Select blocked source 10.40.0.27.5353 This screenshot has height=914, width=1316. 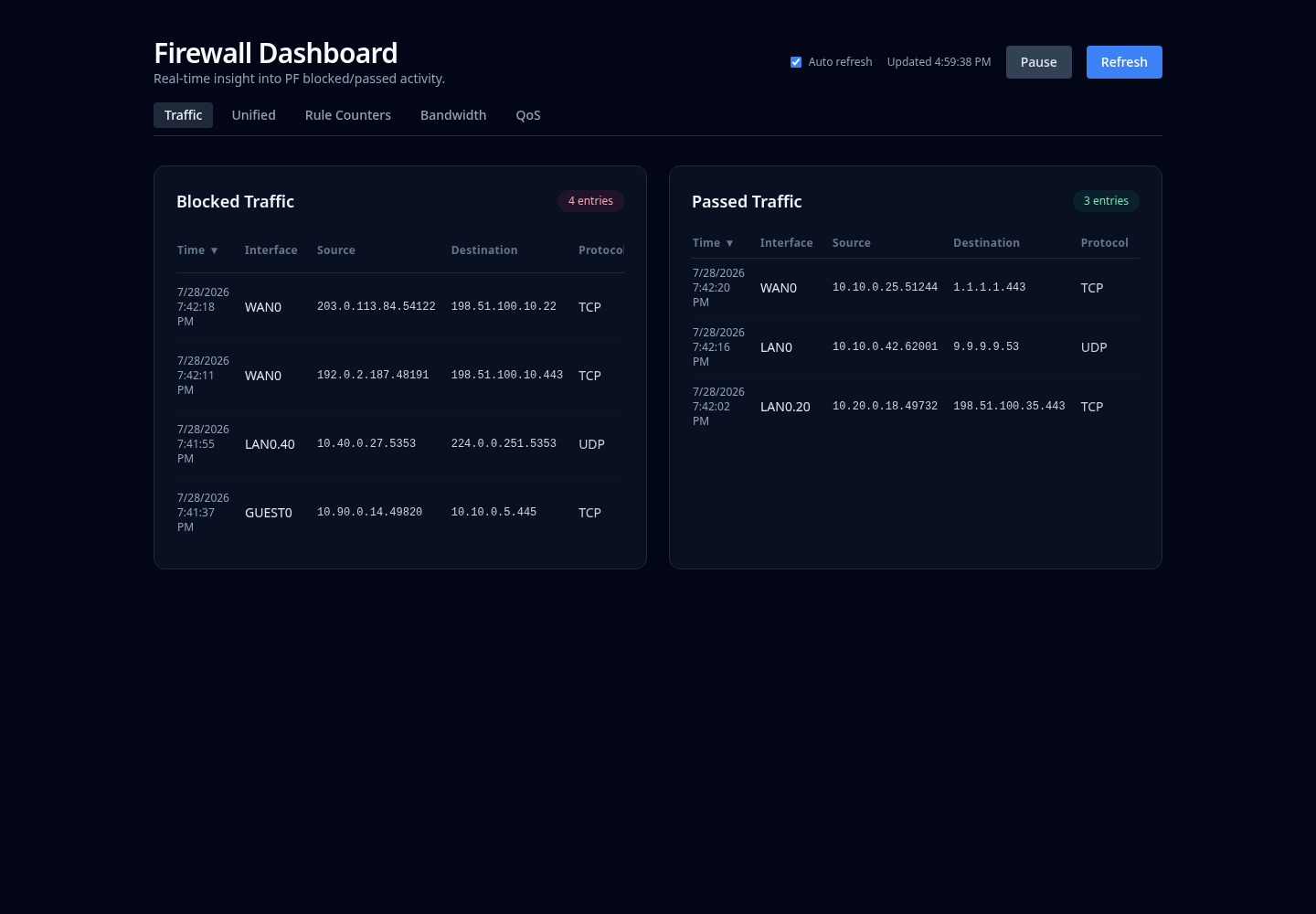tap(366, 444)
